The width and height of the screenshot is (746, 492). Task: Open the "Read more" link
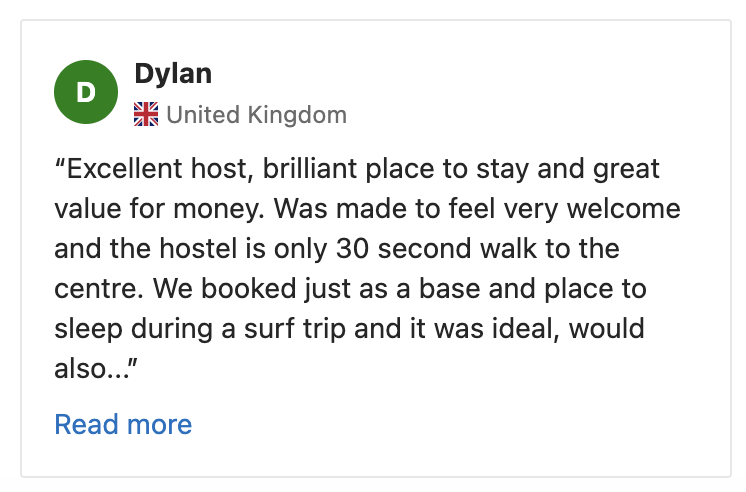pyautogui.click(x=123, y=424)
